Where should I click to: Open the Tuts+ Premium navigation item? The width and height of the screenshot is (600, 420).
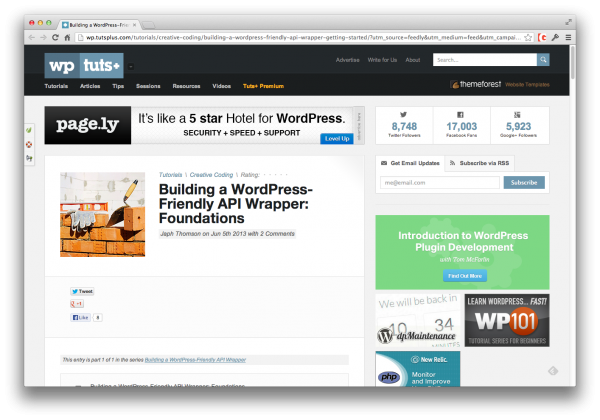[x=263, y=86]
